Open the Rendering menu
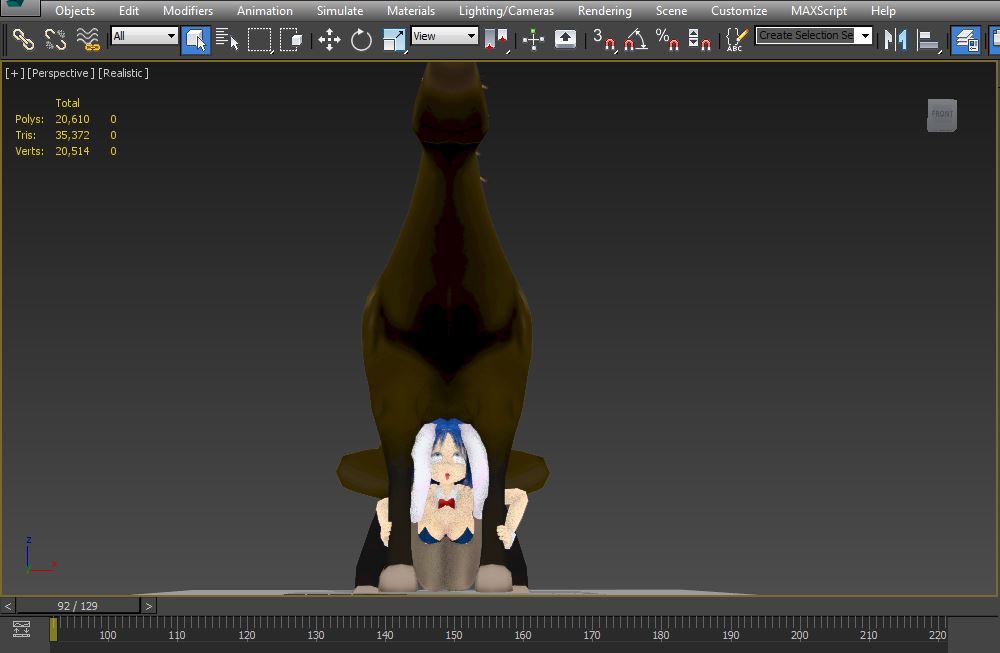Screen dimensions: 1000x653 tap(604, 11)
